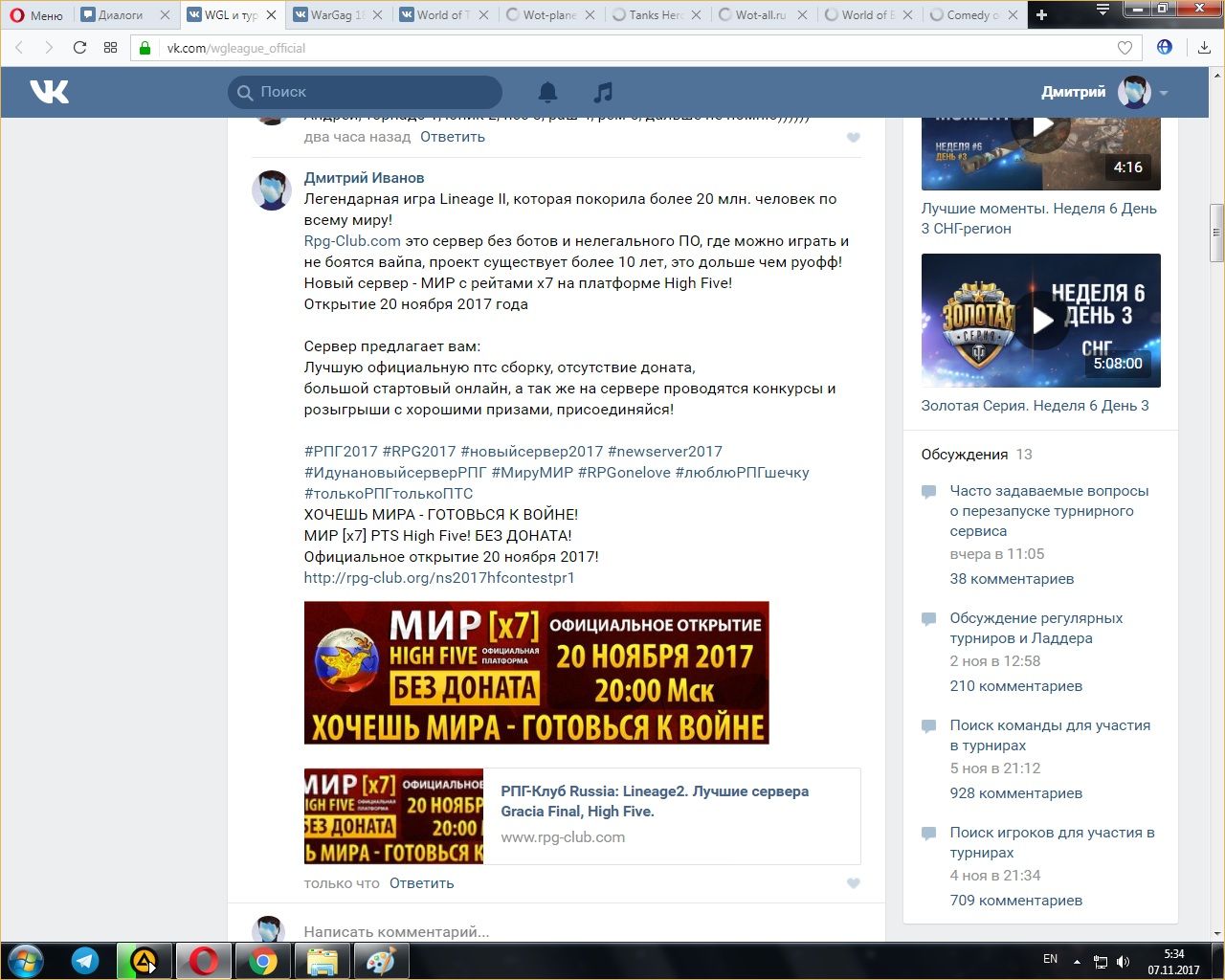Viewport: 1225px width, 980px height.
Task: Open the Rpg-Club.com link in comment
Action: pos(352,241)
